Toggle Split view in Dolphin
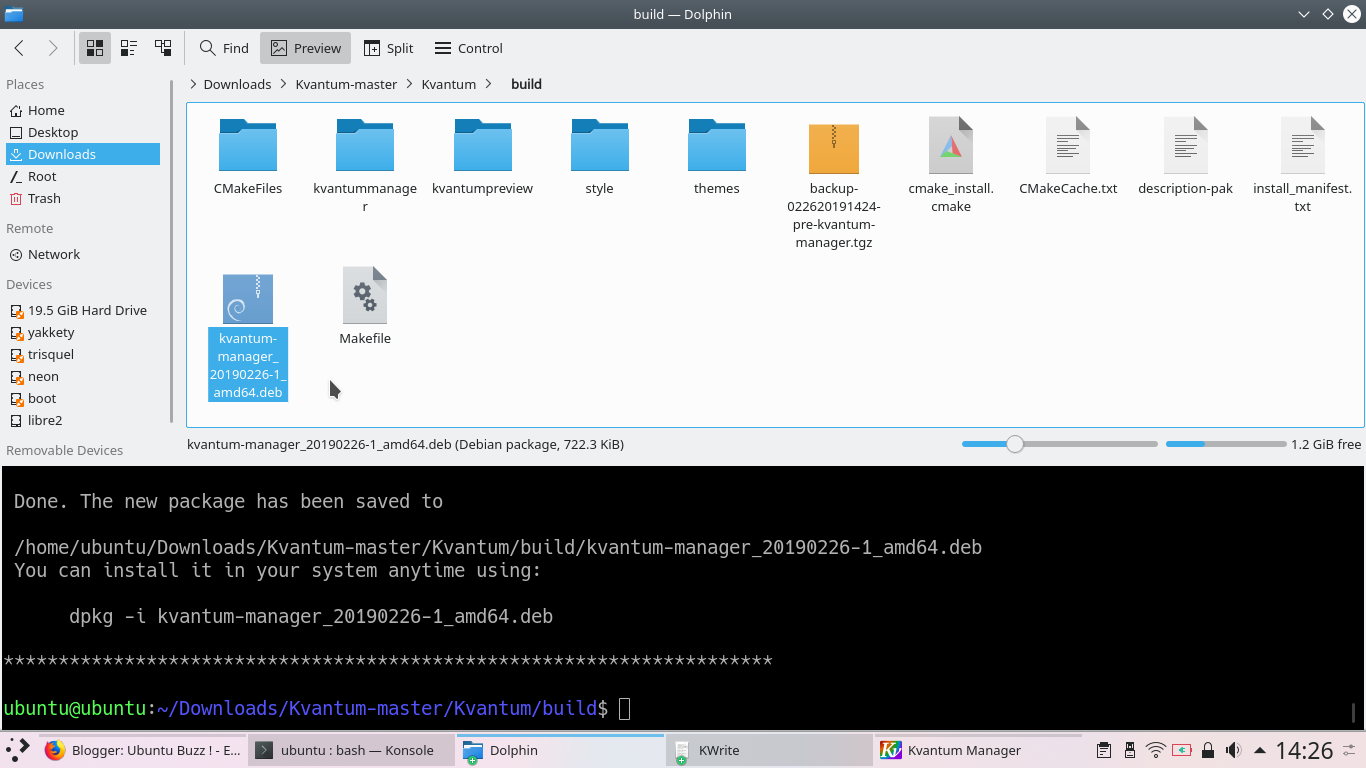This screenshot has height=768, width=1366. pyautogui.click(x=388, y=48)
